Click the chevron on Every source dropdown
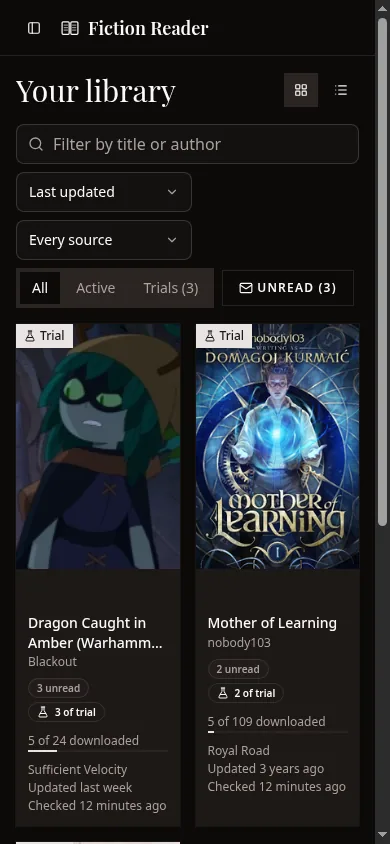390x844 pixels. (x=172, y=240)
